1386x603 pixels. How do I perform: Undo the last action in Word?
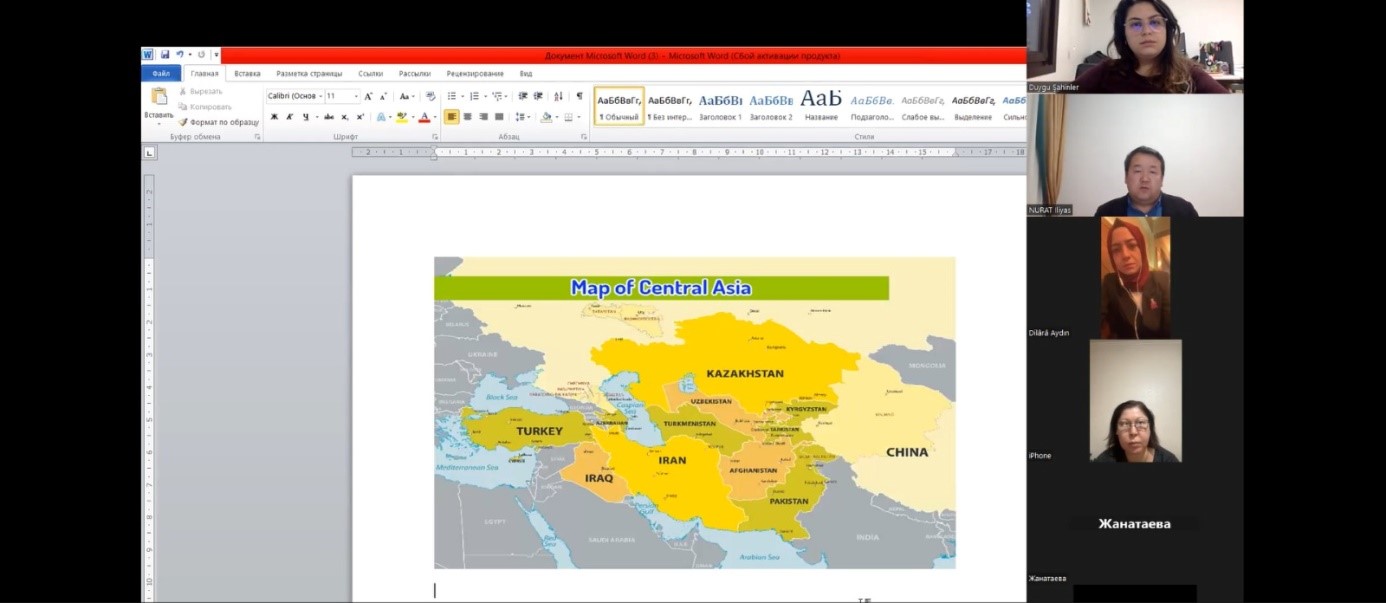(x=180, y=55)
